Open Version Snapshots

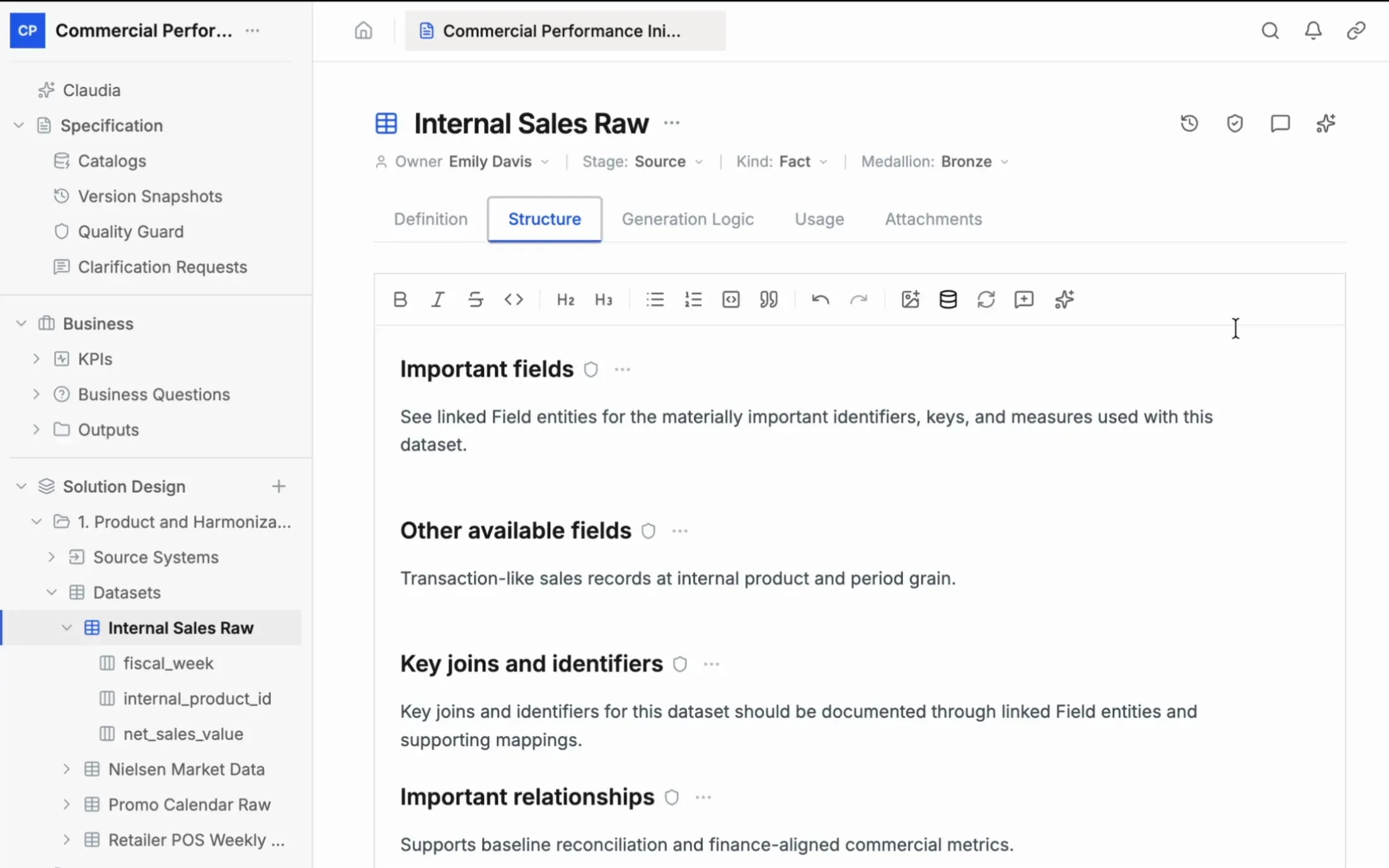[x=150, y=196]
